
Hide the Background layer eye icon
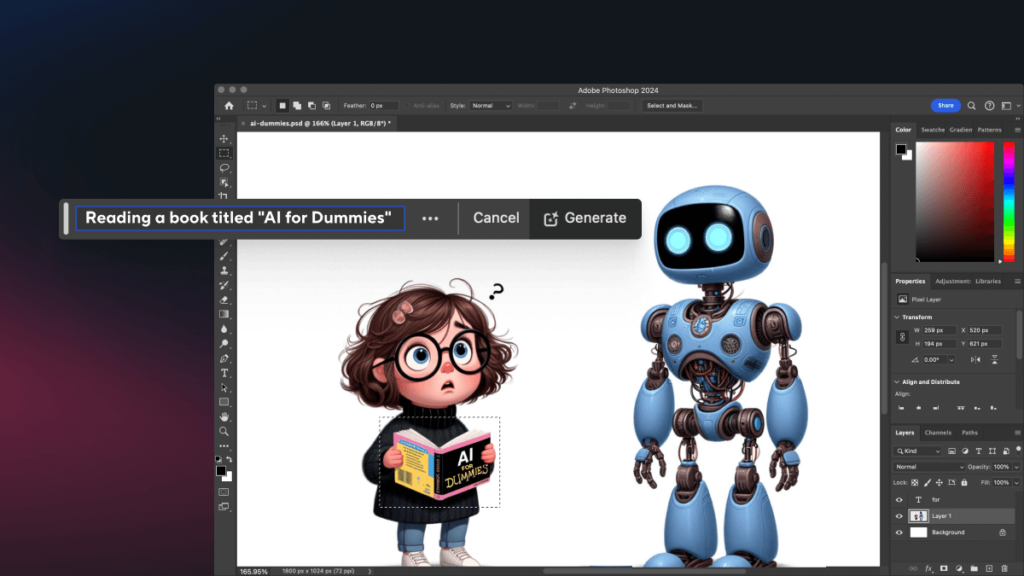(899, 532)
